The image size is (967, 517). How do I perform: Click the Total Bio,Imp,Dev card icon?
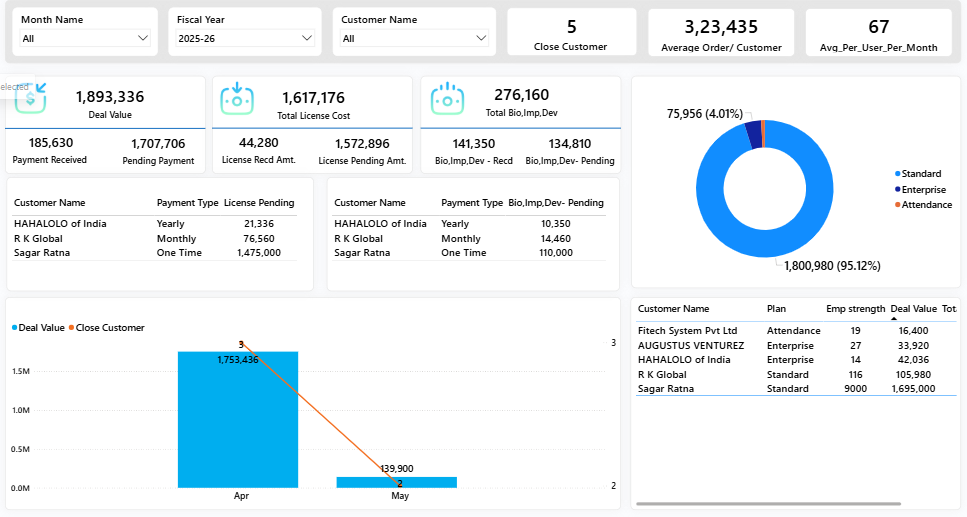pyautogui.click(x=447, y=99)
